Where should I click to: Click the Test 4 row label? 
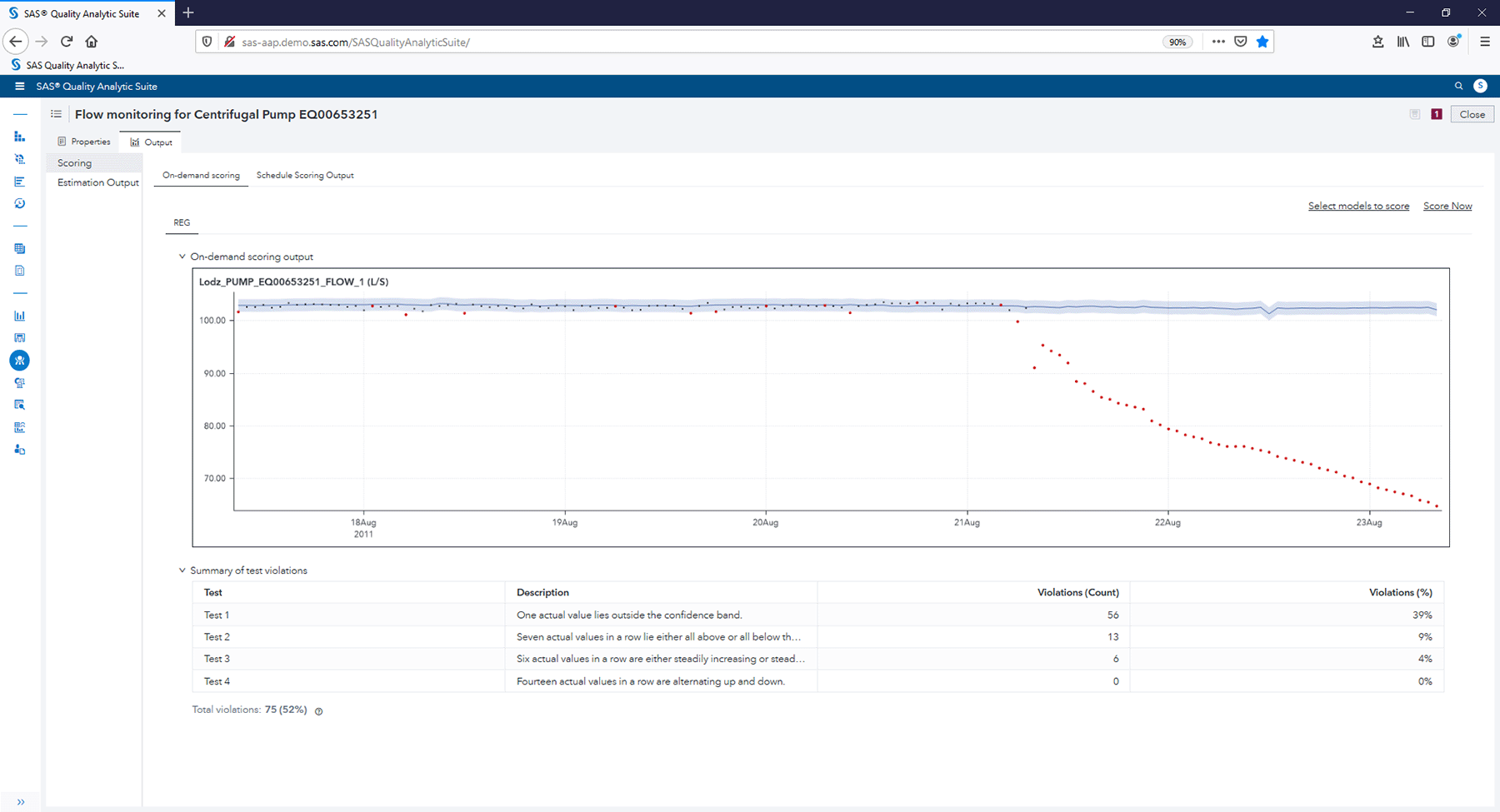pyautogui.click(x=217, y=681)
